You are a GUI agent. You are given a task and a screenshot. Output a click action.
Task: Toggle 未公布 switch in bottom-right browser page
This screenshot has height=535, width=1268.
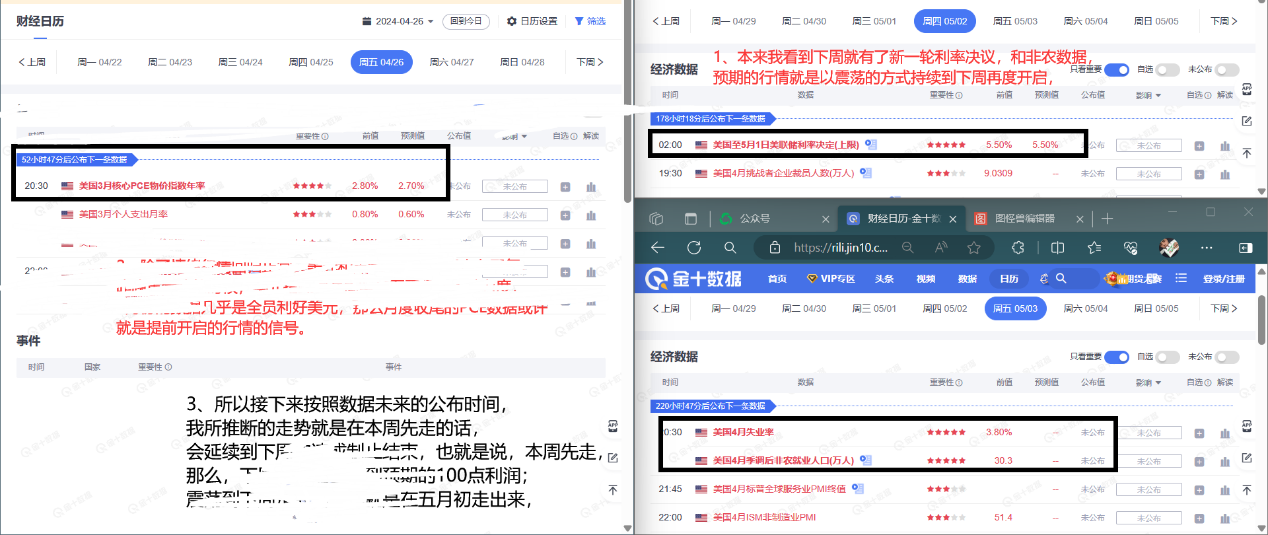click(1227, 357)
